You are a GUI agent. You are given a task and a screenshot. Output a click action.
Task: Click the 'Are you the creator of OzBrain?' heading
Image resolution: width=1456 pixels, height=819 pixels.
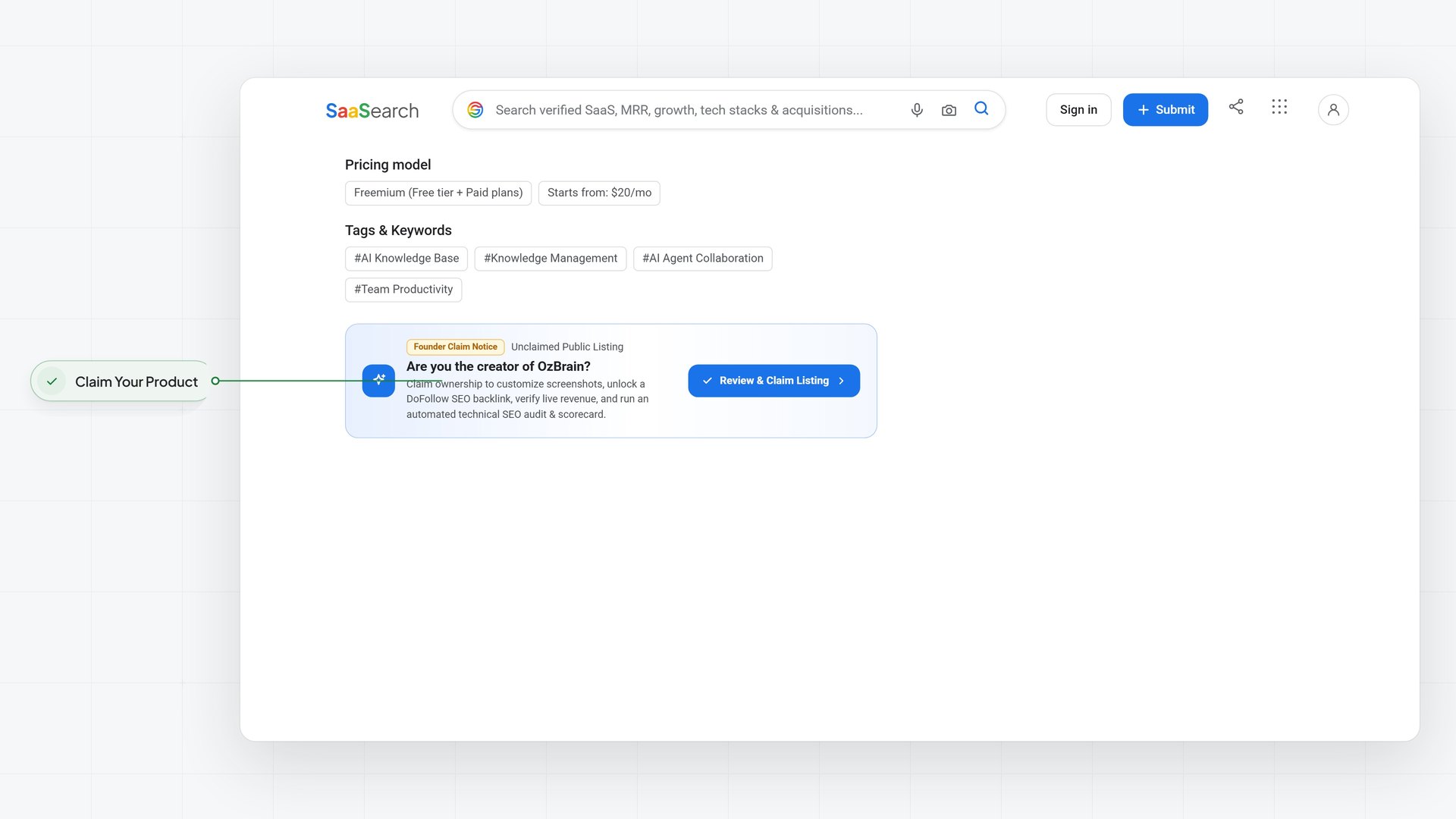498,366
